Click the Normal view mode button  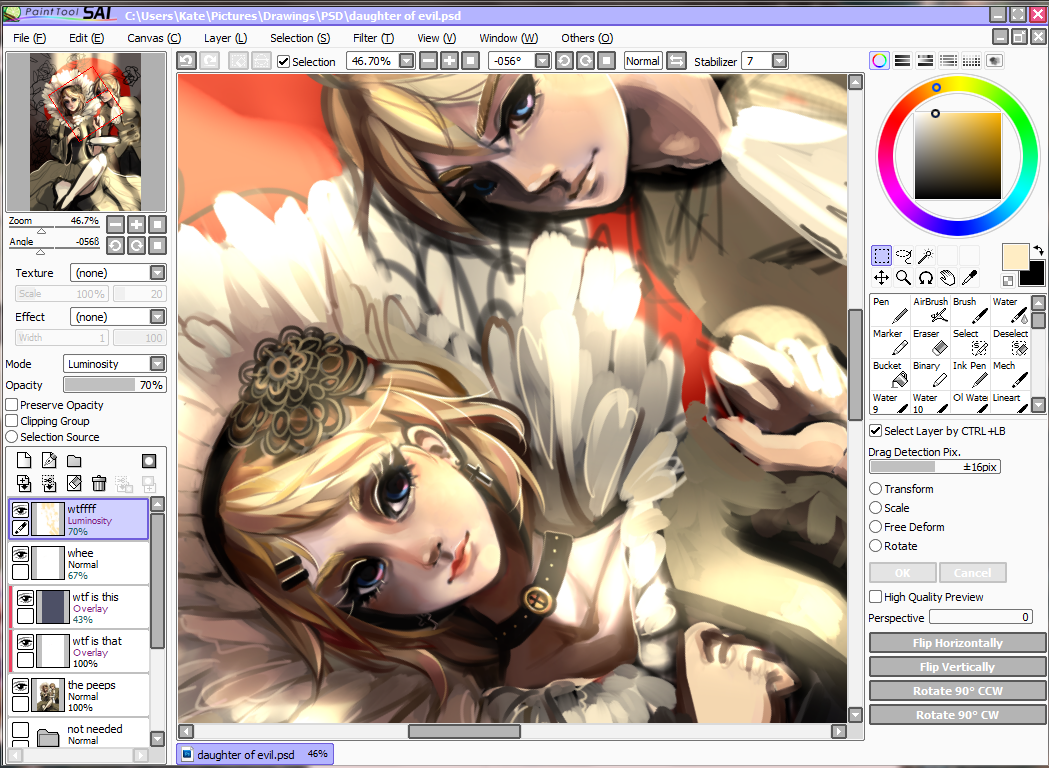click(643, 61)
